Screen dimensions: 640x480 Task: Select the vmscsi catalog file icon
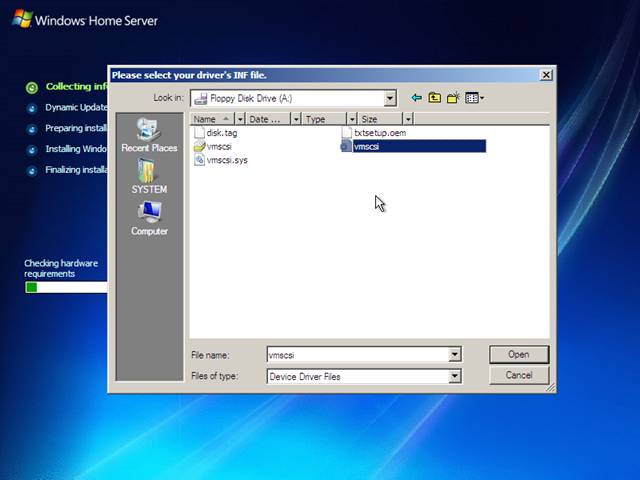coord(199,146)
